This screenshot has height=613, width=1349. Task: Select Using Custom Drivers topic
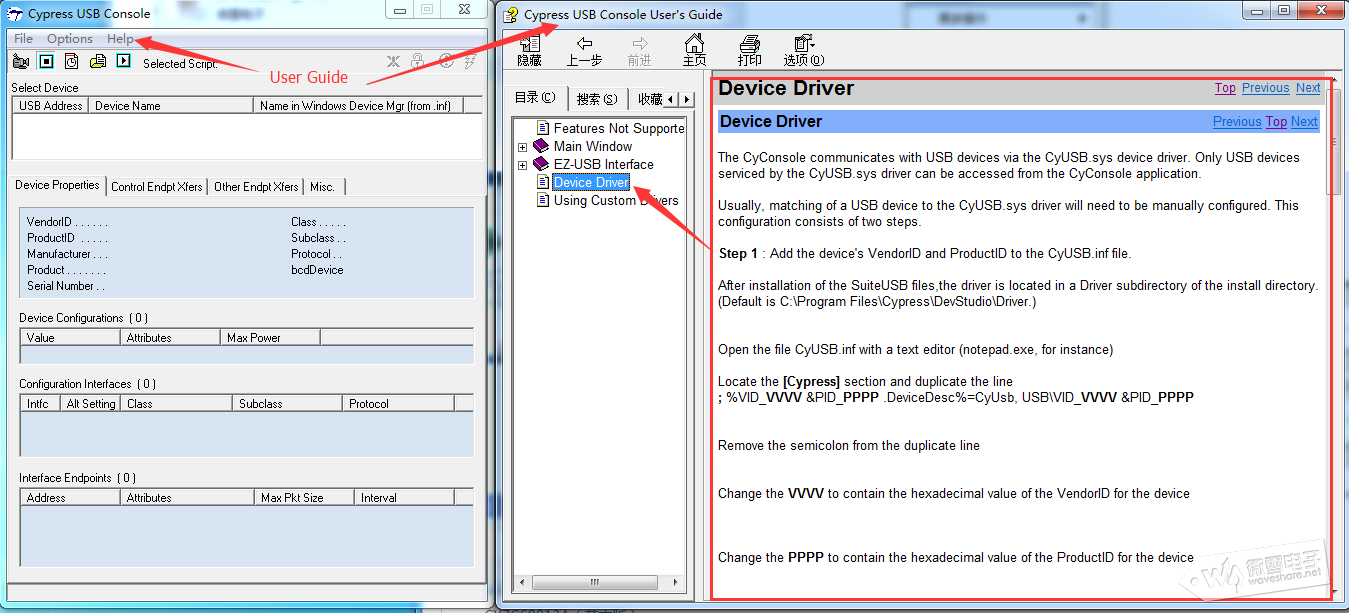615,201
